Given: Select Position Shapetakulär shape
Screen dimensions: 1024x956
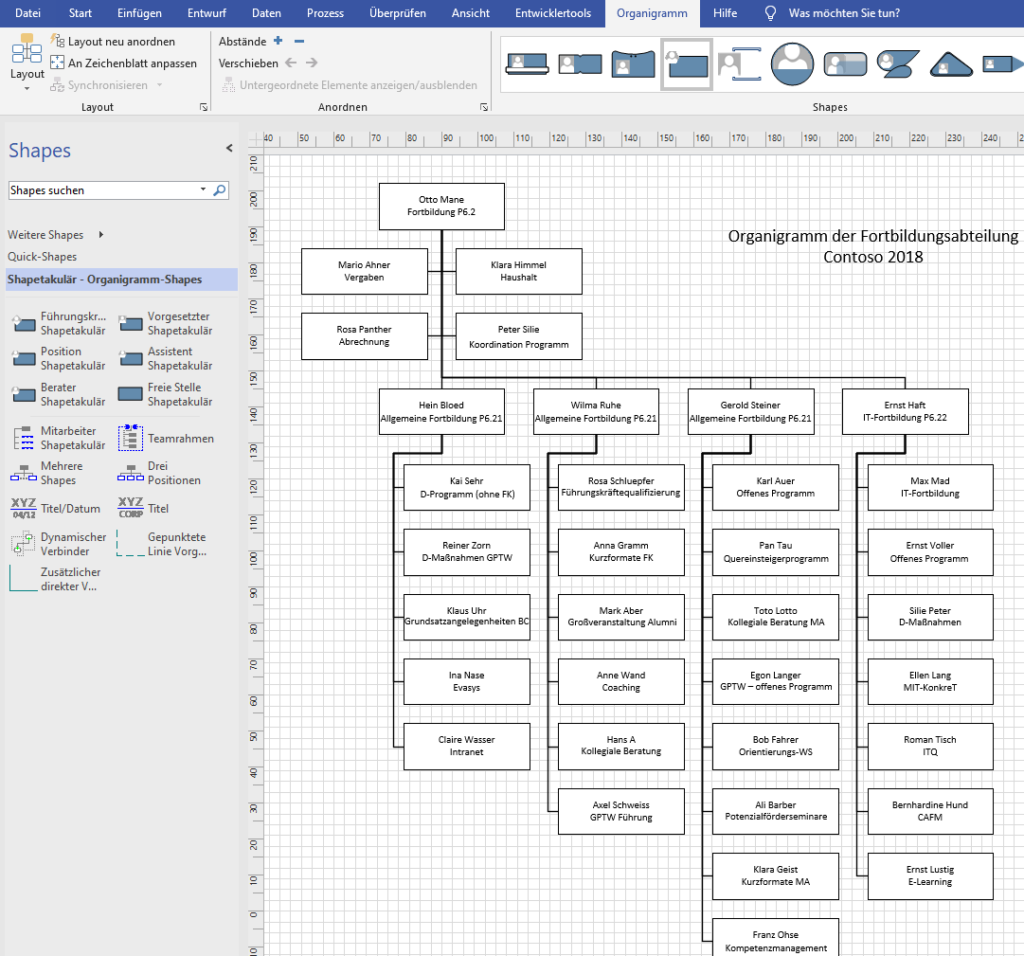Looking at the screenshot, I should 59,358.
